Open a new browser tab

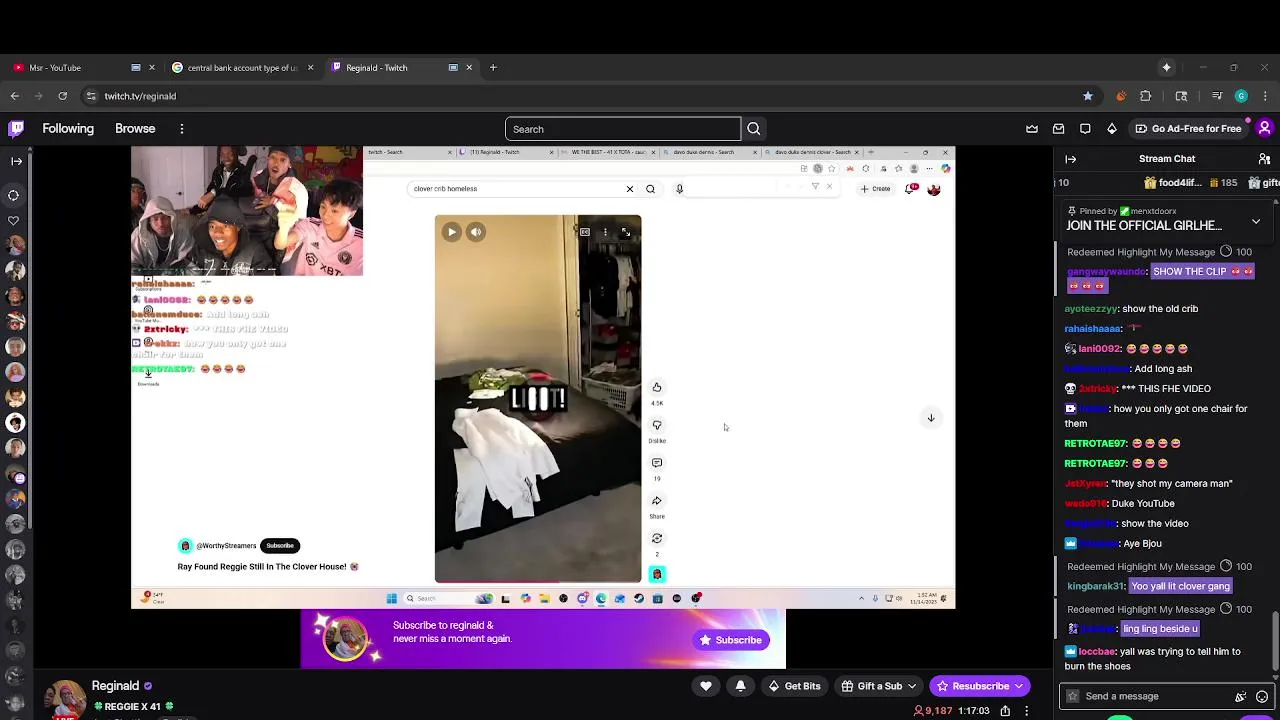[x=493, y=68]
